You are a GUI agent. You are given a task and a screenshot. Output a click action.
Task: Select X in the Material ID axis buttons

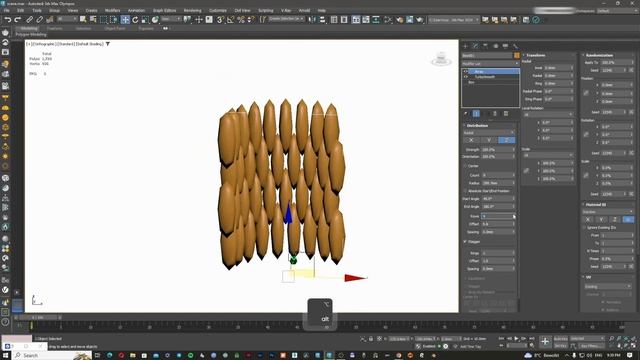click(x=588, y=220)
